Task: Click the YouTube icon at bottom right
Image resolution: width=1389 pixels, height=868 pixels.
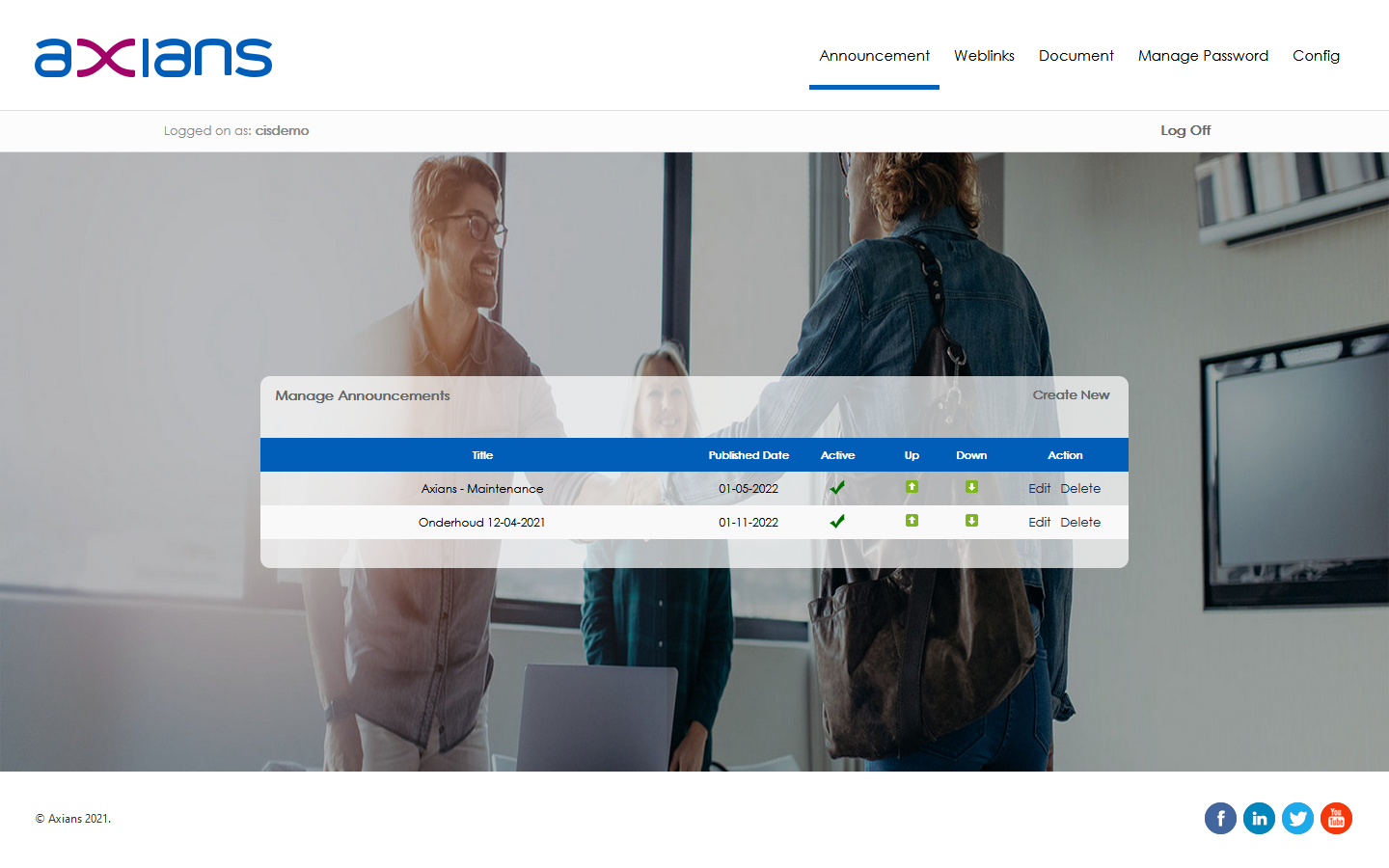Action: [x=1336, y=818]
